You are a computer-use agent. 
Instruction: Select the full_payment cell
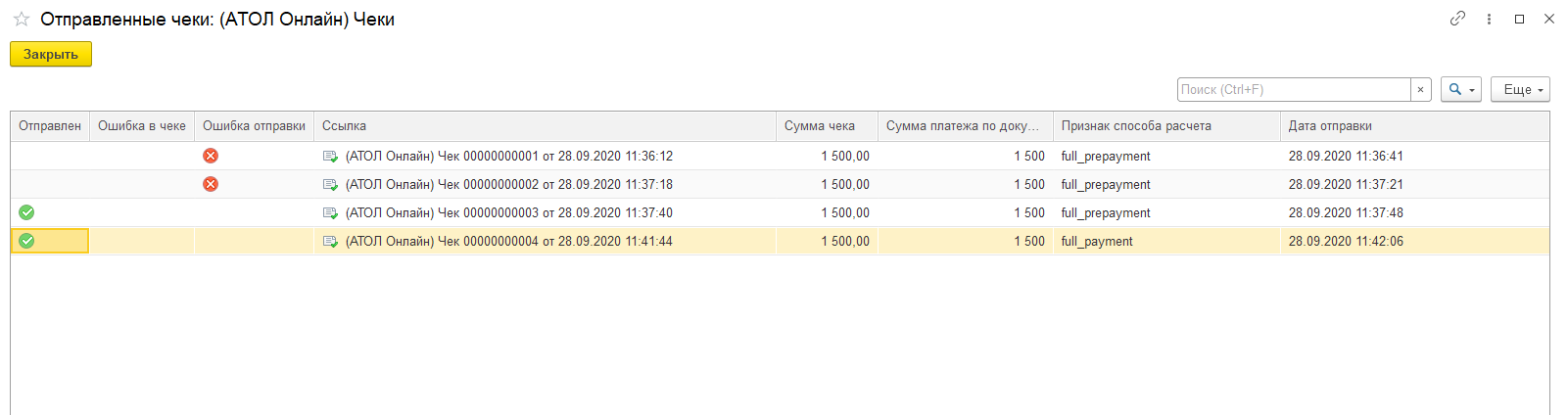[1166, 241]
